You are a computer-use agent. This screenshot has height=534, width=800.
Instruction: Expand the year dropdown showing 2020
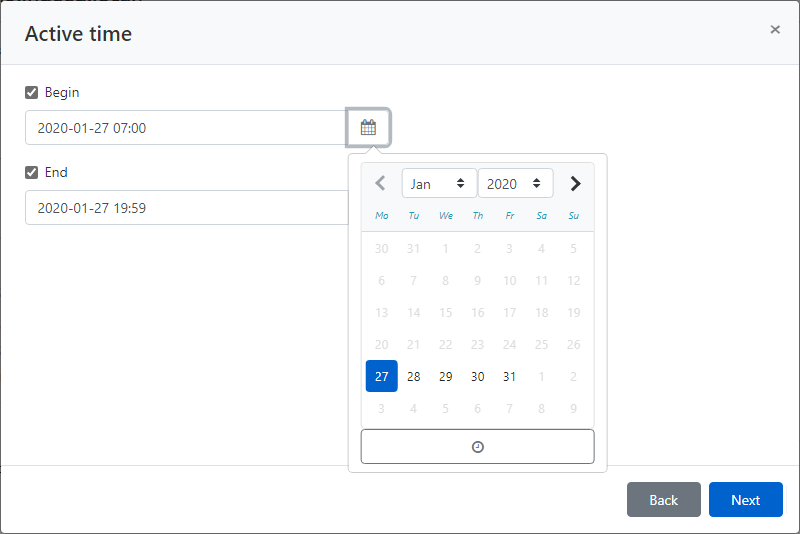tap(515, 184)
